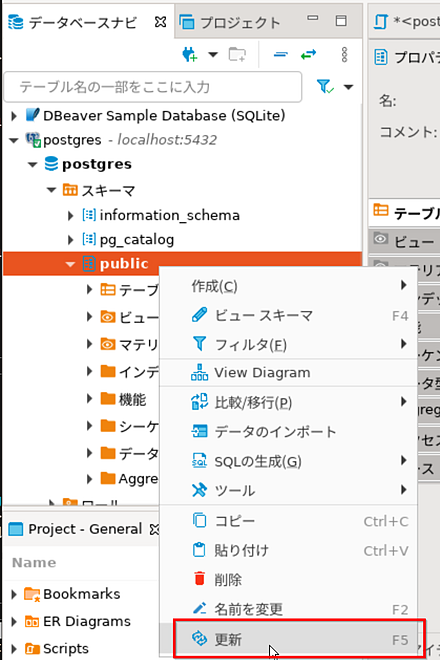Choose 貼り付け from context menu
Screen dimensions: 440x660
click(288, 550)
